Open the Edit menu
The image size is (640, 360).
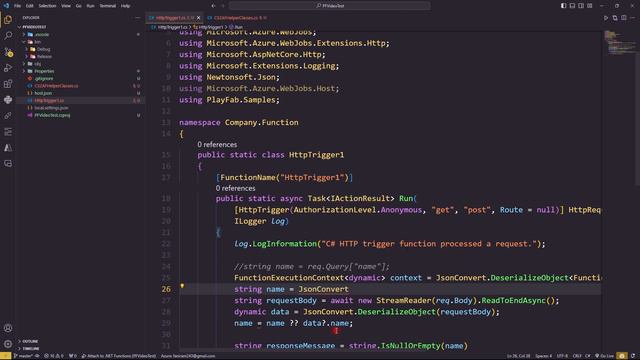click(30, 6)
